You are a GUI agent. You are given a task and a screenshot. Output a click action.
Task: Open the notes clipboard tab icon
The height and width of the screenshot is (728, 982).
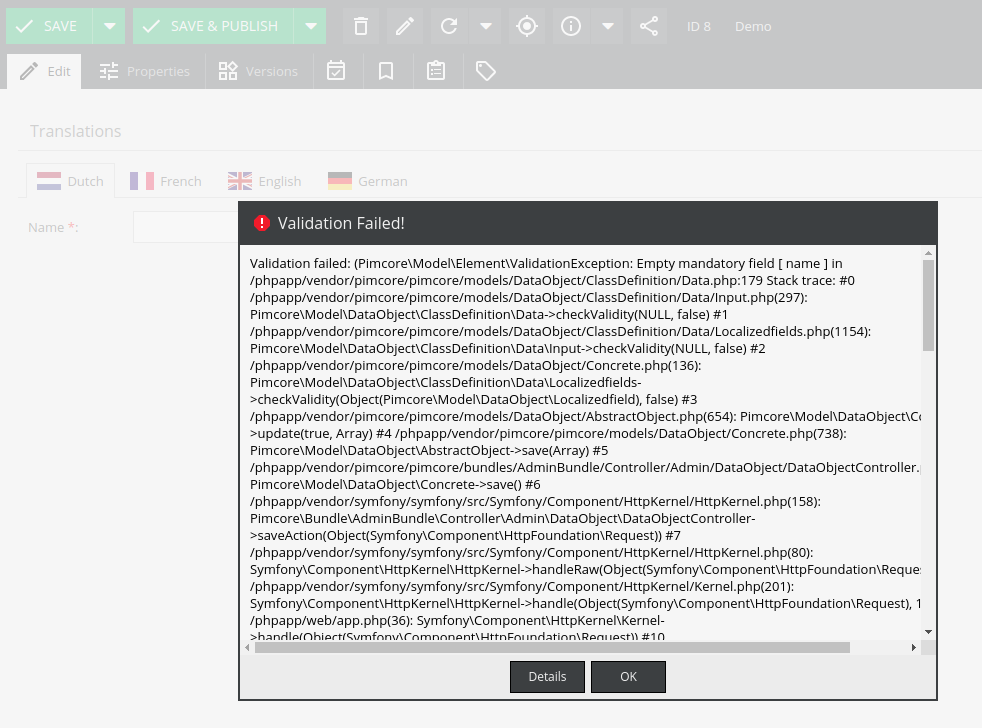pos(436,71)
